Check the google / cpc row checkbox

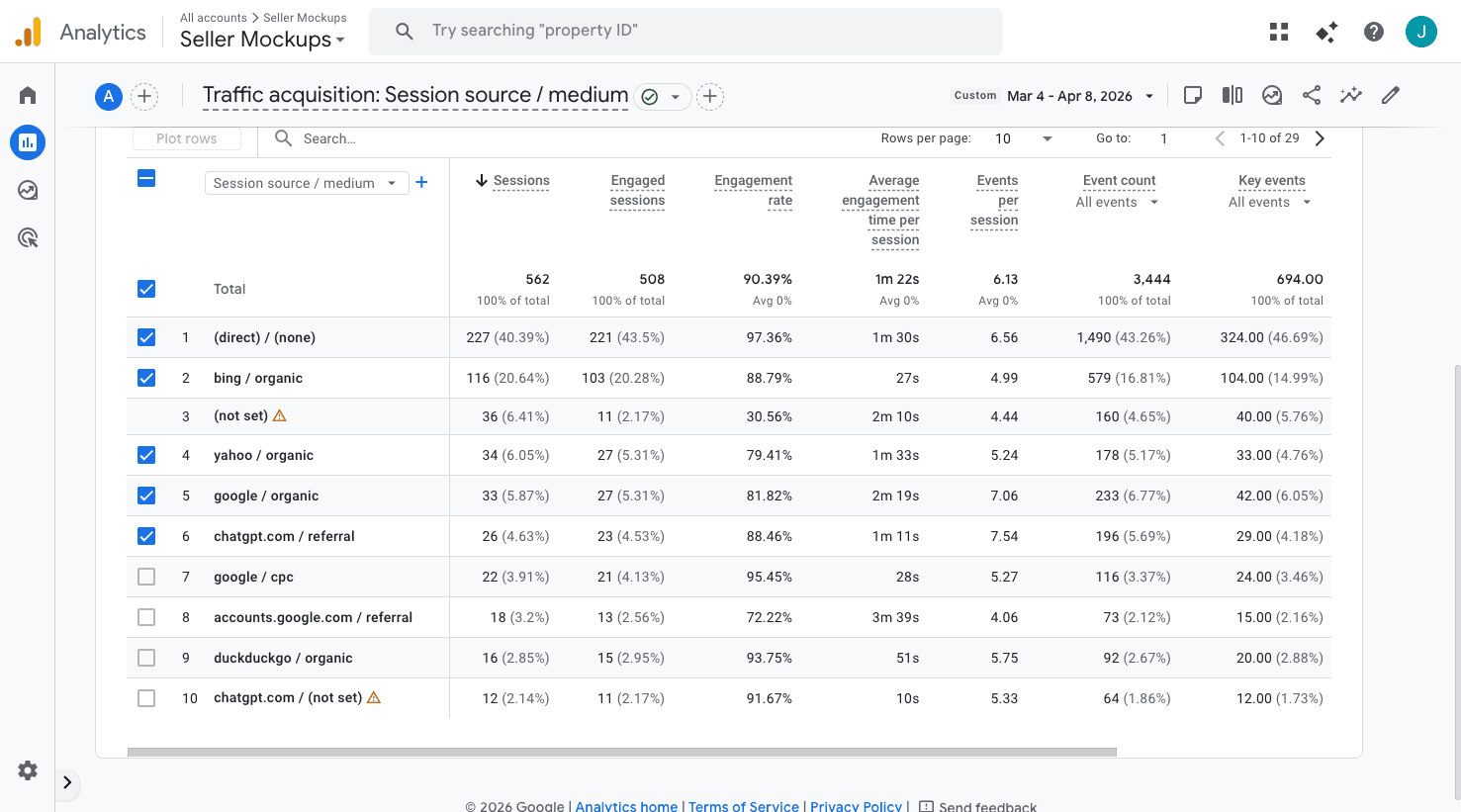(x=146, y=576)
